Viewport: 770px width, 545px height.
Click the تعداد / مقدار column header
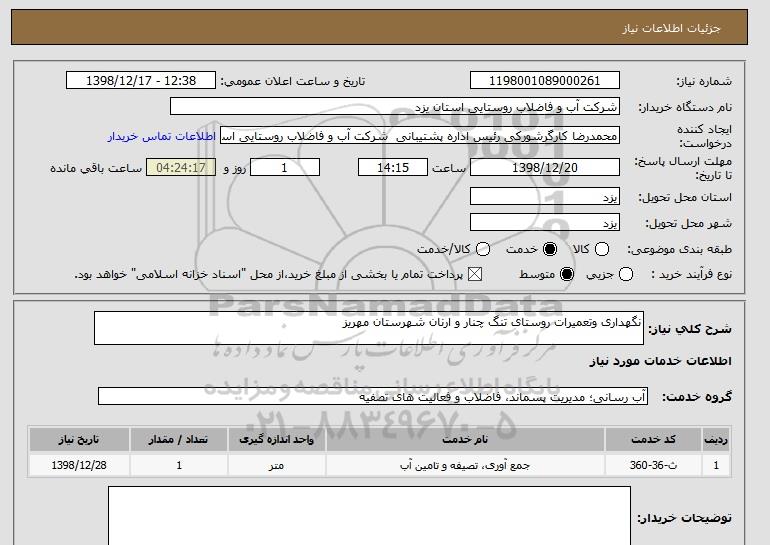(x=179, y=439)
